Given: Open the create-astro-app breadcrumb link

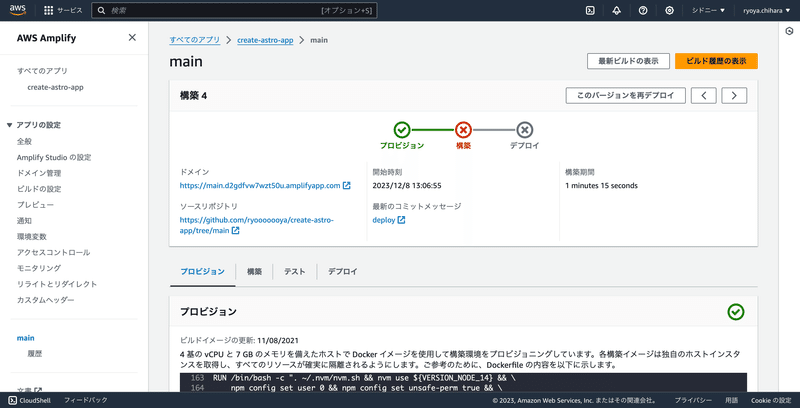Looking at the screenshot, I should click(x=265, y=40).
